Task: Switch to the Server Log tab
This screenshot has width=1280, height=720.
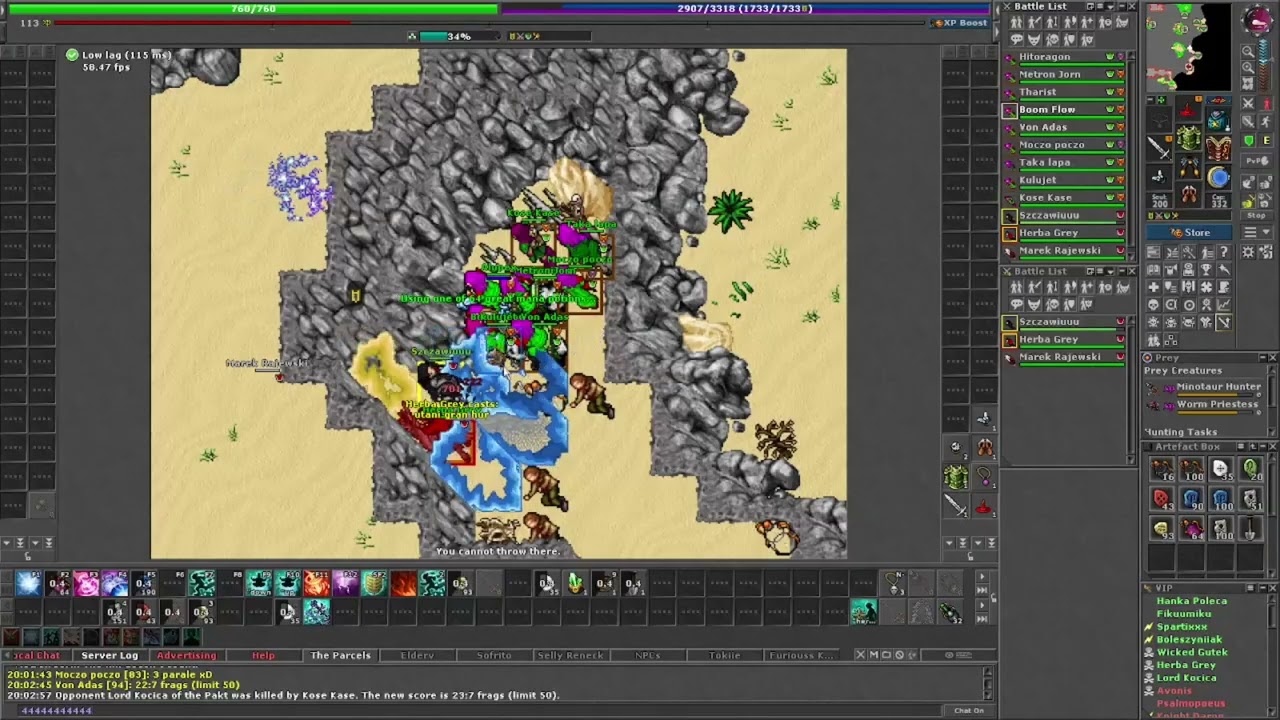Action: point(110,656)
